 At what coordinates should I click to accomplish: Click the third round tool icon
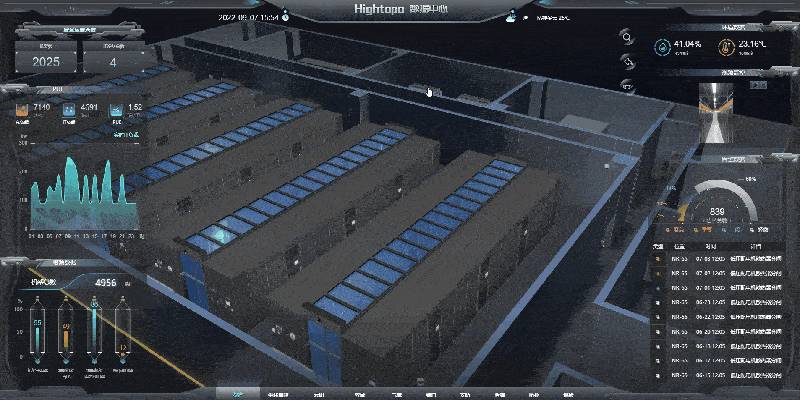tap(627, 85)
